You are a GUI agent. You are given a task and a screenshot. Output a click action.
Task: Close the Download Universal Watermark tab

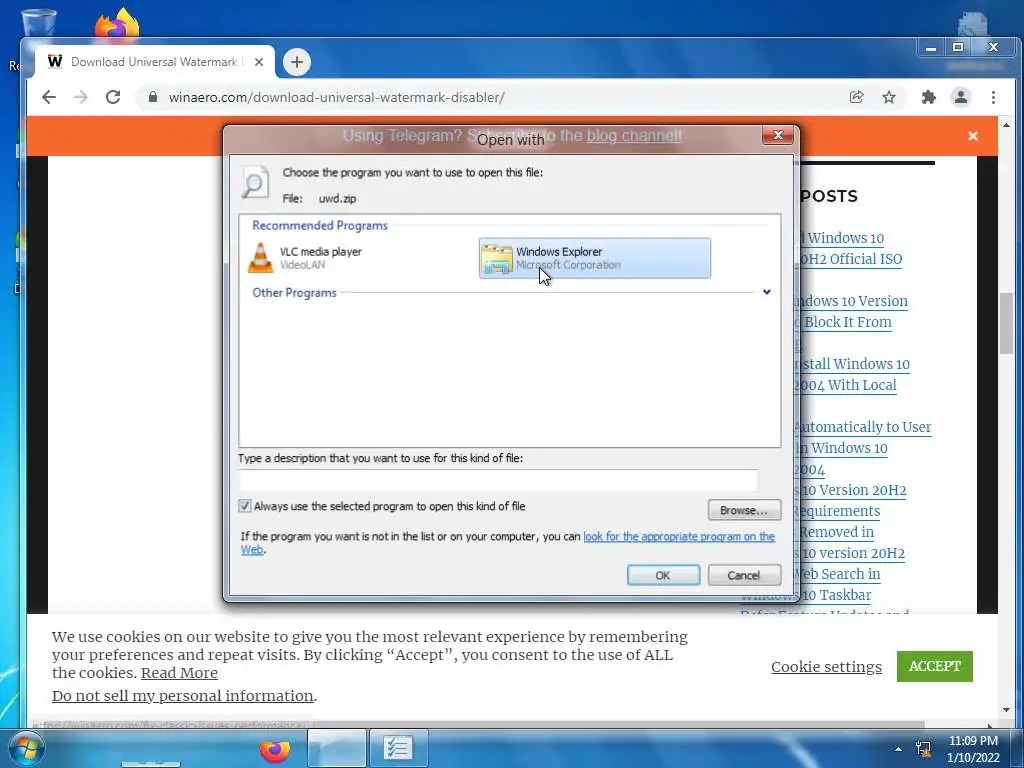[x=259, y=62]
